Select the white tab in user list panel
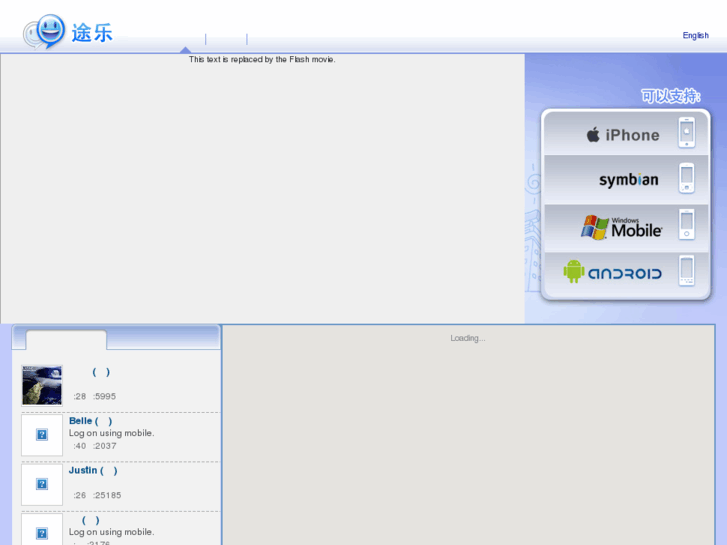Screen dimensions: 727x545 (x=66, y=340)
